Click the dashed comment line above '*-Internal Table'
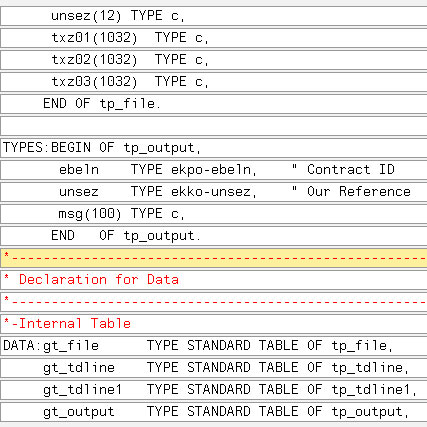The height and width of the screenshot is (427, 427). pos(213,302)
